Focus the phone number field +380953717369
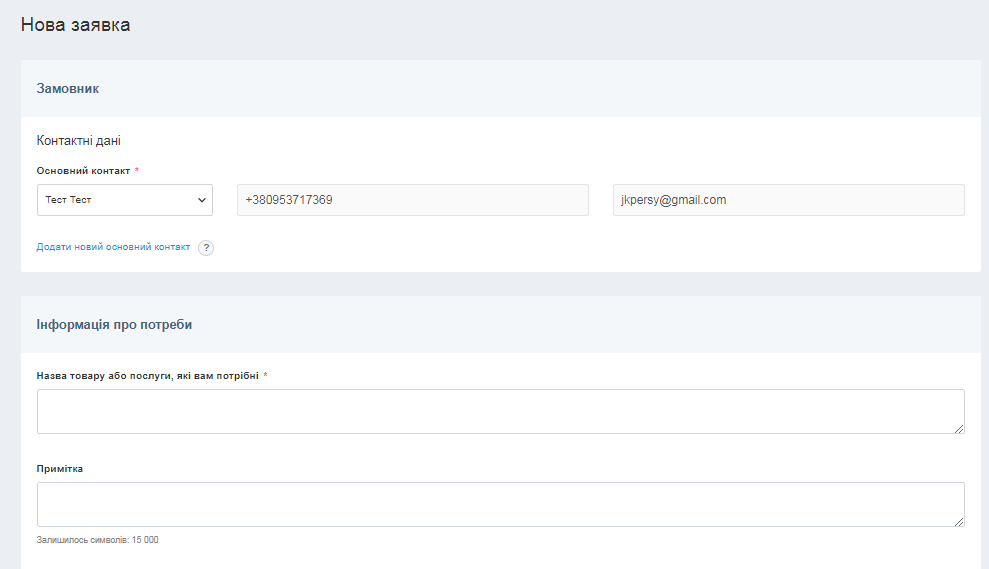This screenshot has height=569, width=989. 412,200
